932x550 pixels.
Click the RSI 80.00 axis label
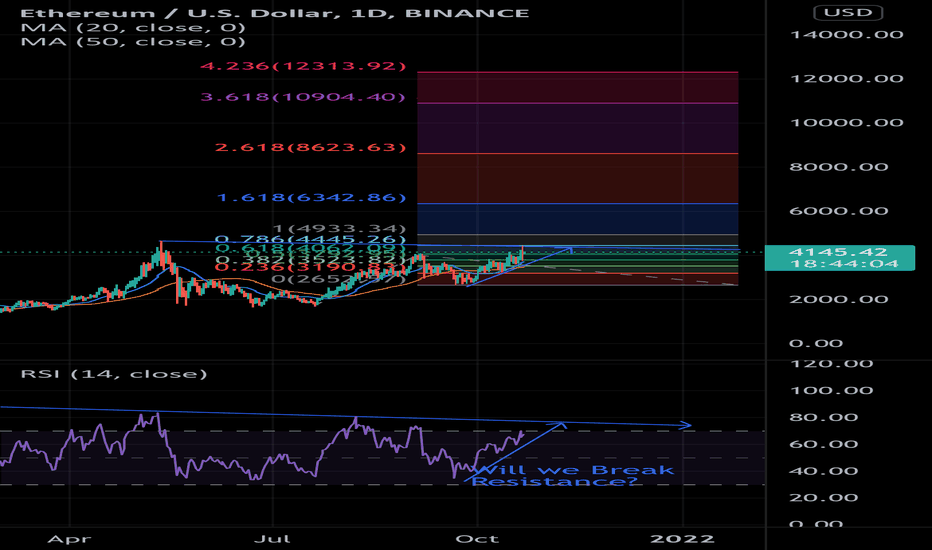[824, 417]
